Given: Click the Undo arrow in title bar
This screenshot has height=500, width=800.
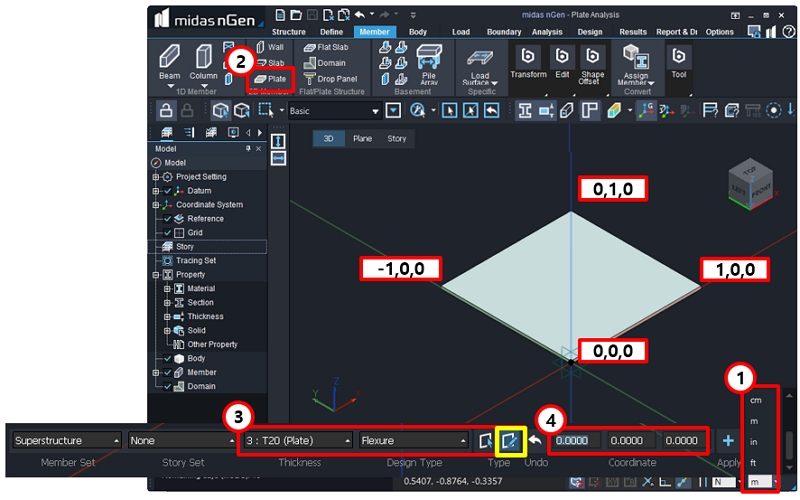Looking at the screenshot, I should [360, 15].
